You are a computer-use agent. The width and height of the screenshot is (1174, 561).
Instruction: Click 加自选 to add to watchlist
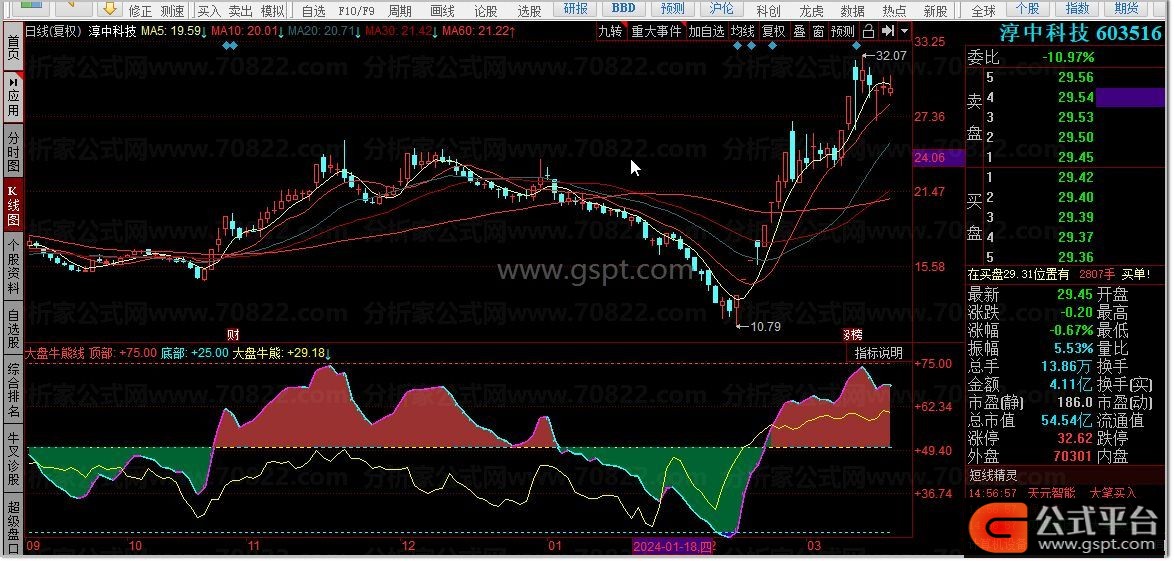click(707, 31)
